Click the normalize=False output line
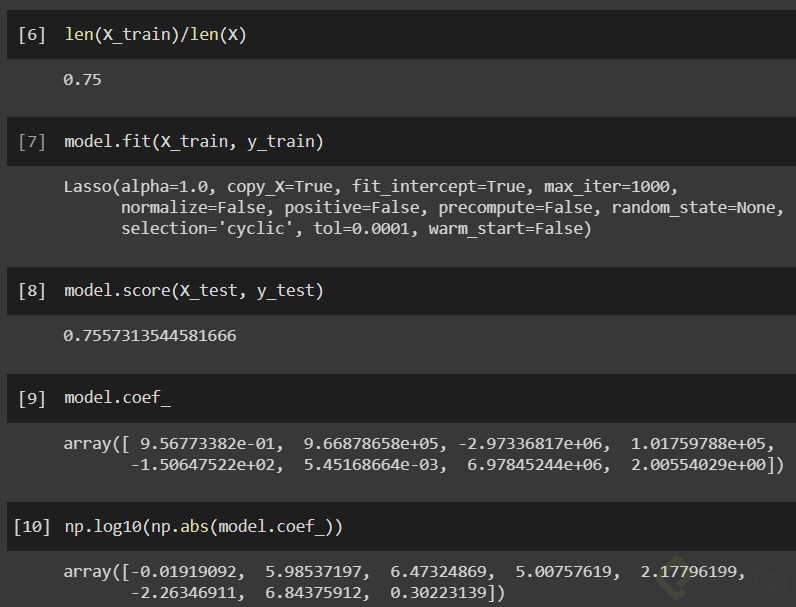The image size is (796, 607). tap(450, 207)
